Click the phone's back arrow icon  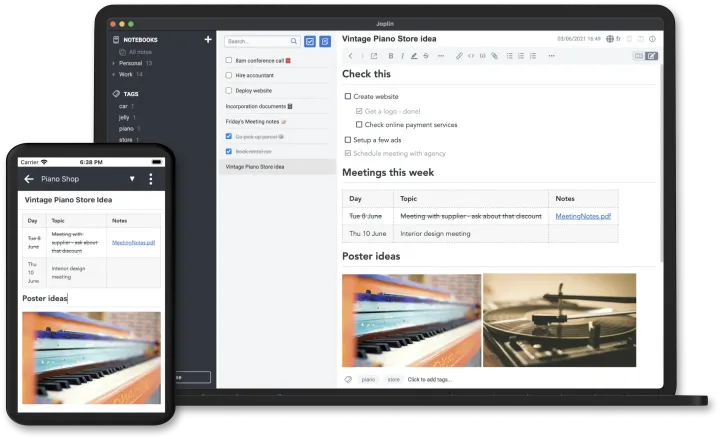28,179
